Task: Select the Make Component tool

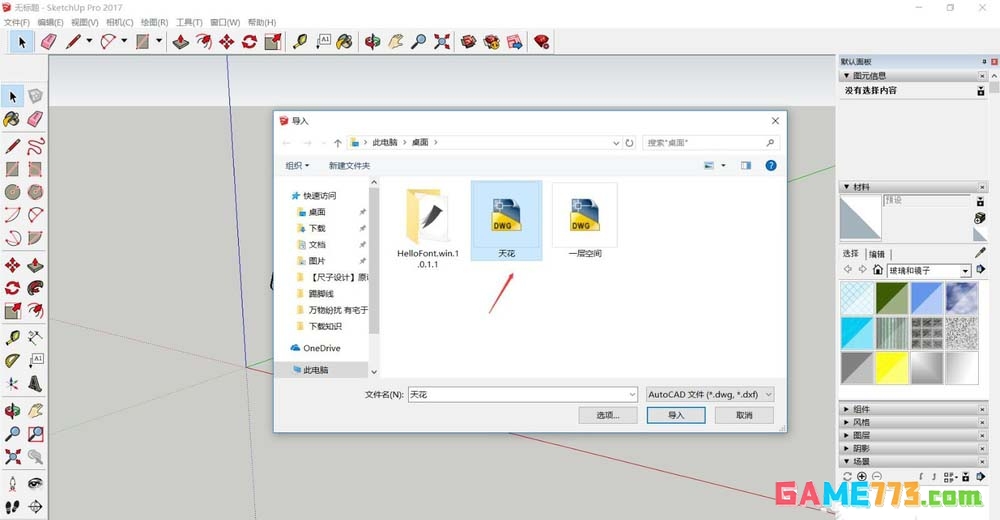Action: click(35, 96)
